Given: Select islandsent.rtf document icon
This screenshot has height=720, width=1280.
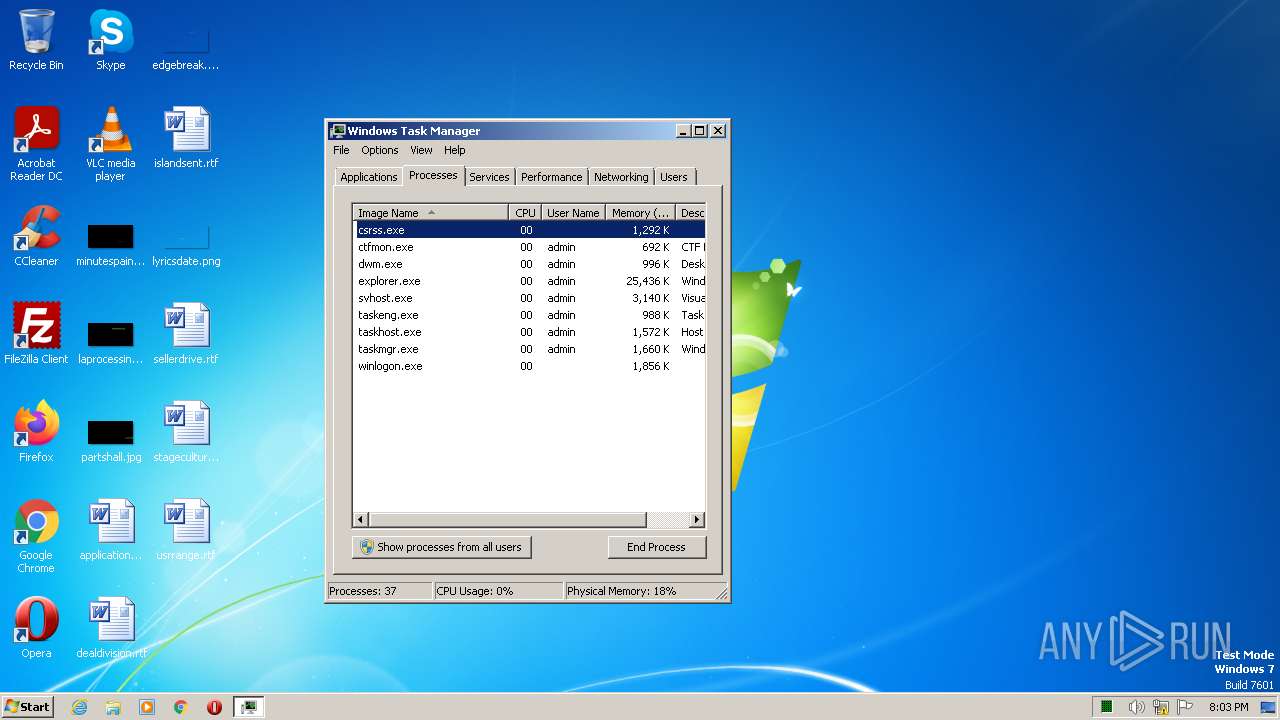Looking at the screenshot, I should (185, 138).
